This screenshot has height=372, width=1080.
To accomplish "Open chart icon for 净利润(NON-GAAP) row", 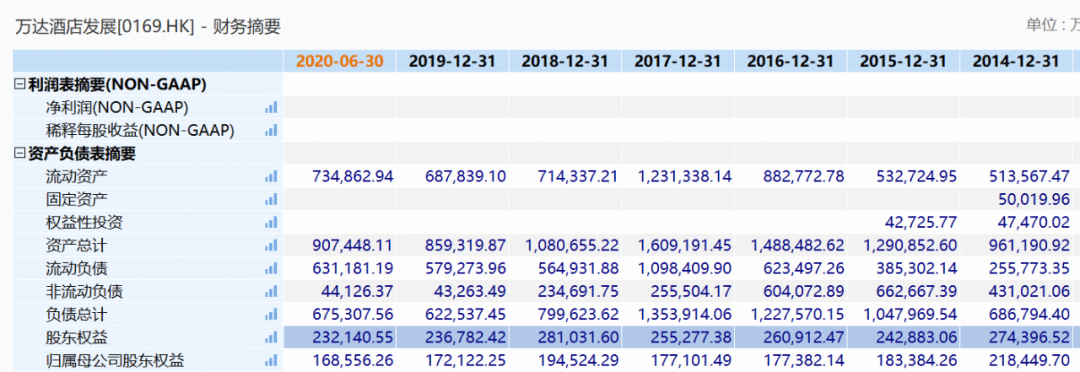I will click(271, 107).
